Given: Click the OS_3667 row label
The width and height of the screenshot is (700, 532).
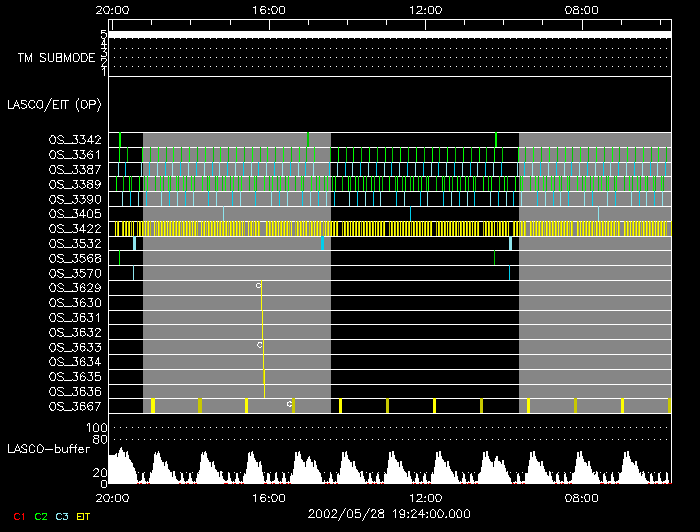Looking at the screenshot, I should pyautogui.click(x=75, y=406).
